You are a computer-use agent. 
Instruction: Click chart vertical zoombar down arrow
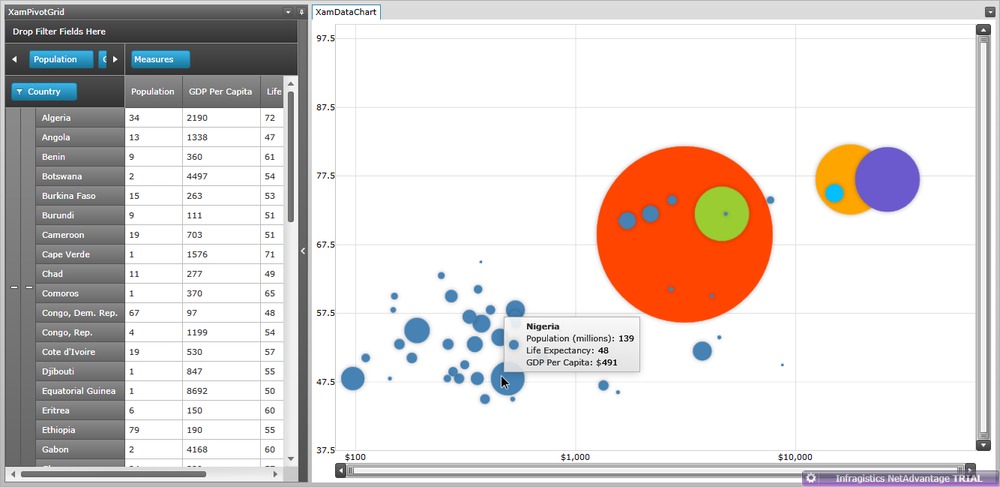[983, 445]
